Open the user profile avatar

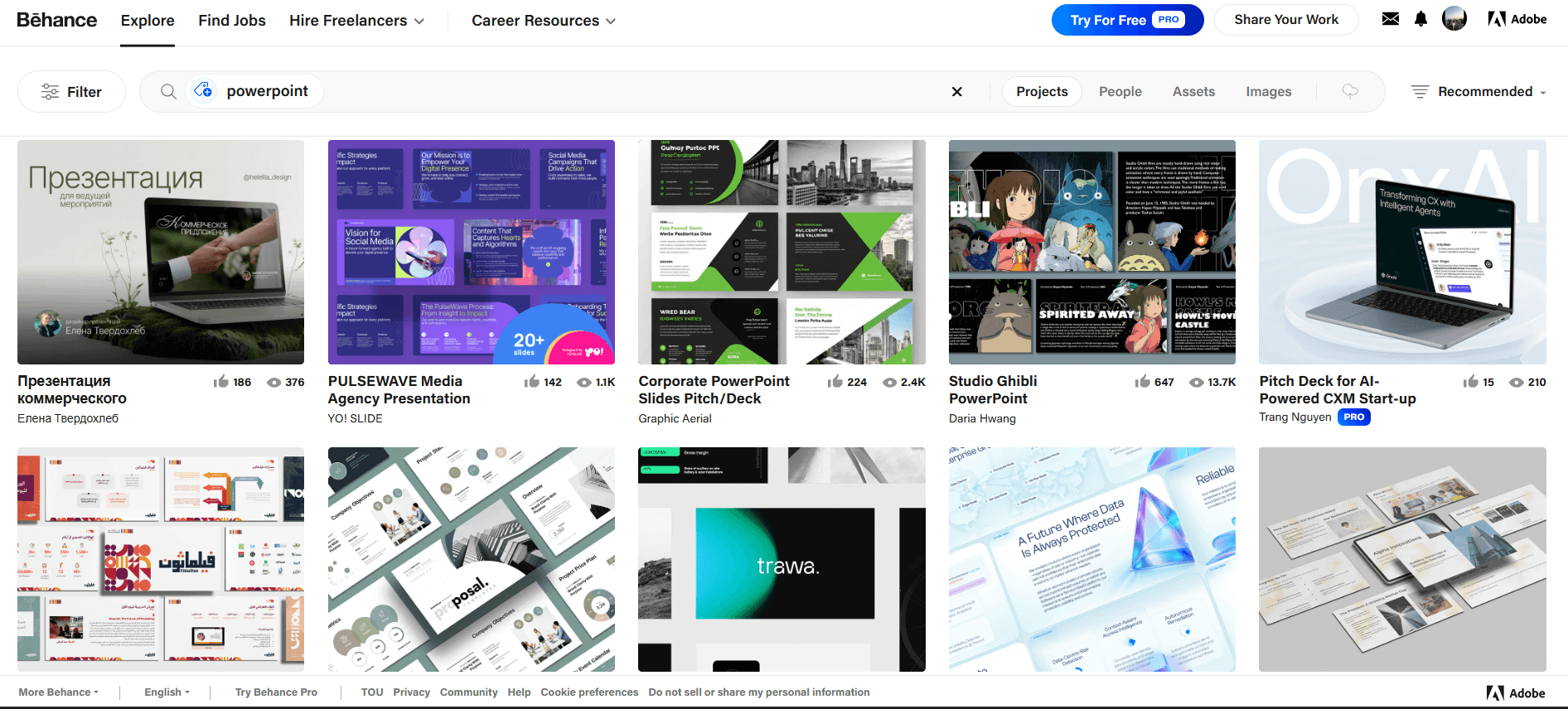pos(1454,19)
